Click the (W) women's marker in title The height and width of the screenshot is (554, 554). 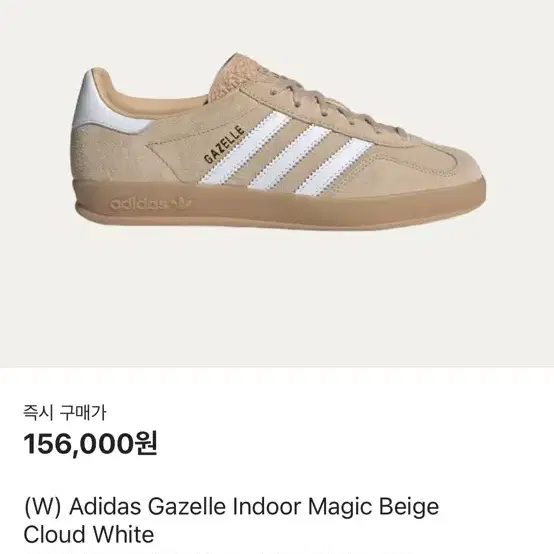click(42, 507)
